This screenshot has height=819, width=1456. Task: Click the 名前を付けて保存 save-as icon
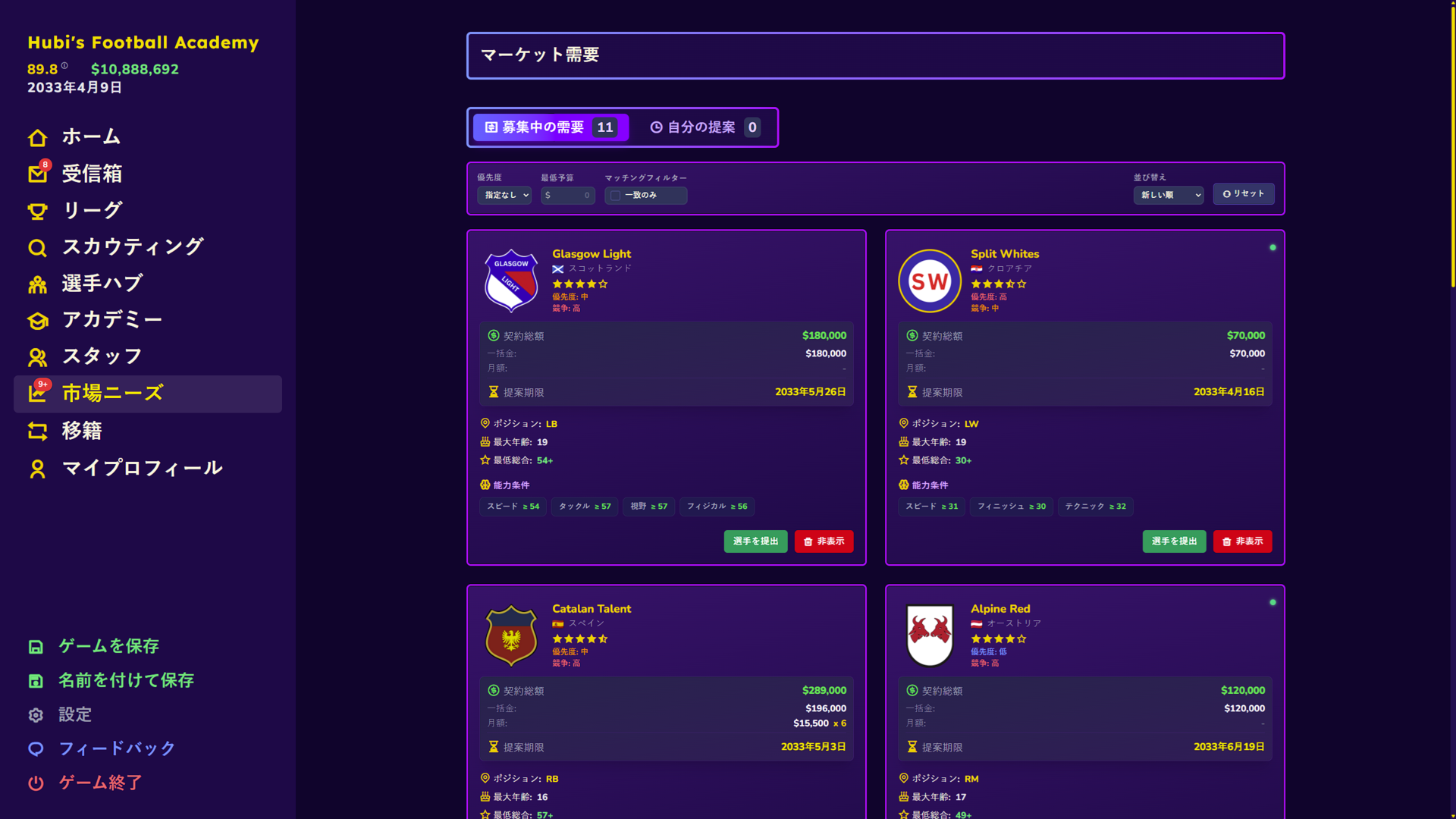tap(36, 680)
